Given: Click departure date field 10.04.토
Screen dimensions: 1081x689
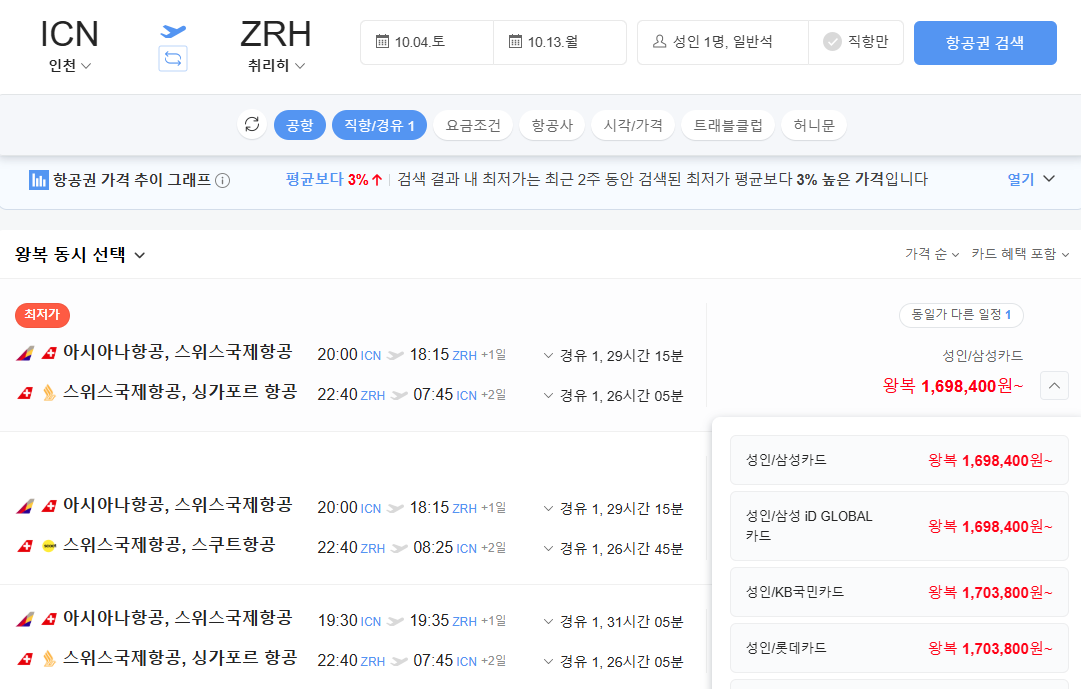Looking at the screenshot, I should point(427,42).
